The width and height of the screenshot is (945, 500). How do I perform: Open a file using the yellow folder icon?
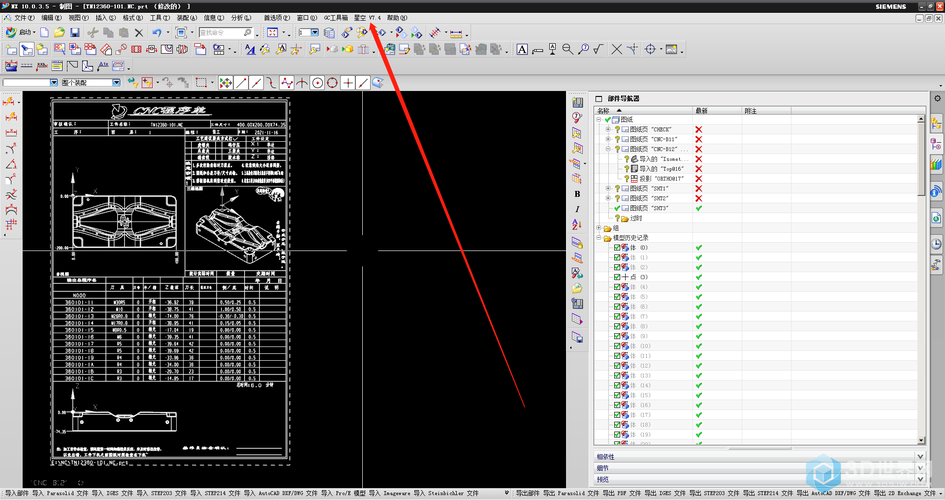59,33
